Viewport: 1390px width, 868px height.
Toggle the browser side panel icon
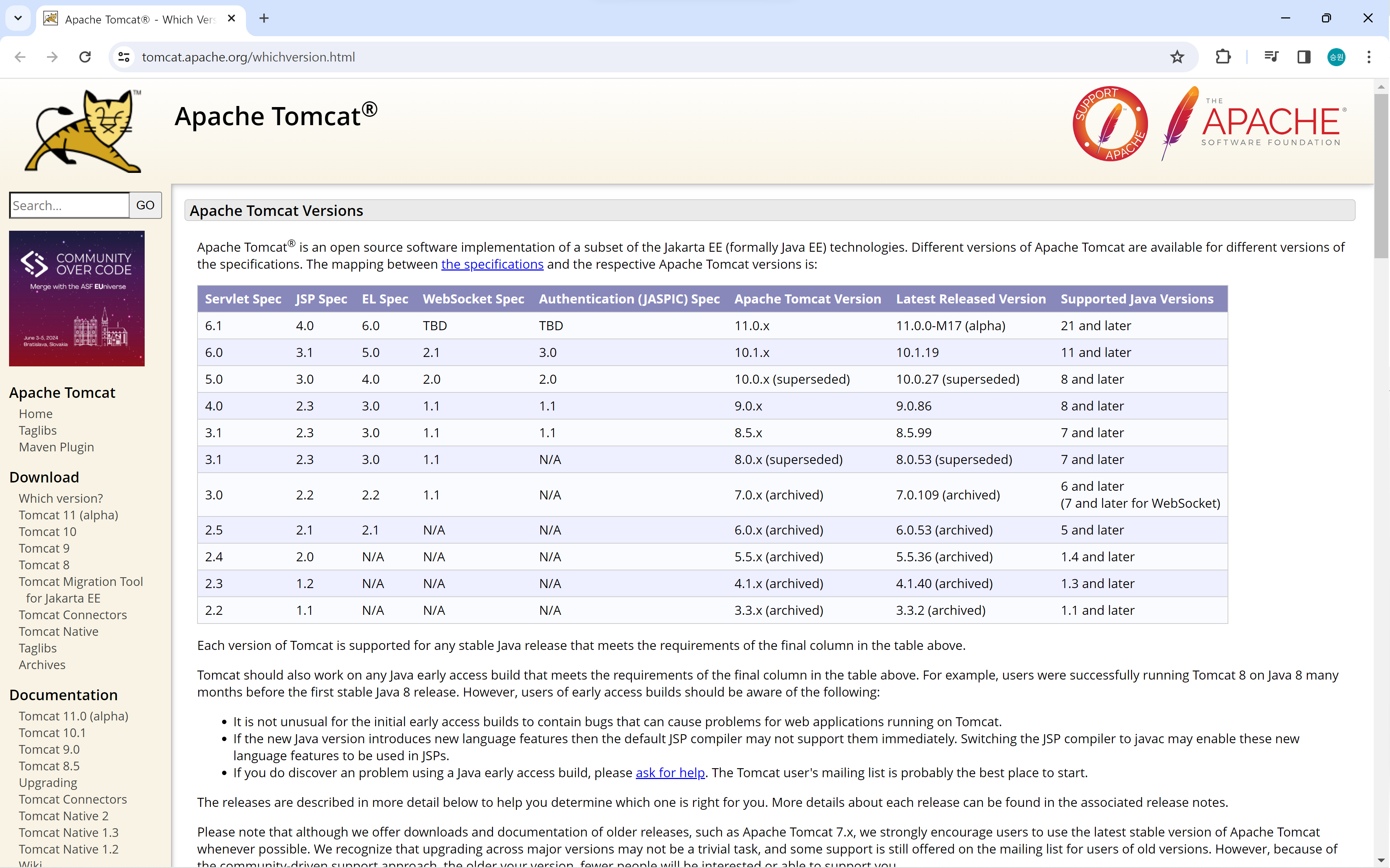1304,57
